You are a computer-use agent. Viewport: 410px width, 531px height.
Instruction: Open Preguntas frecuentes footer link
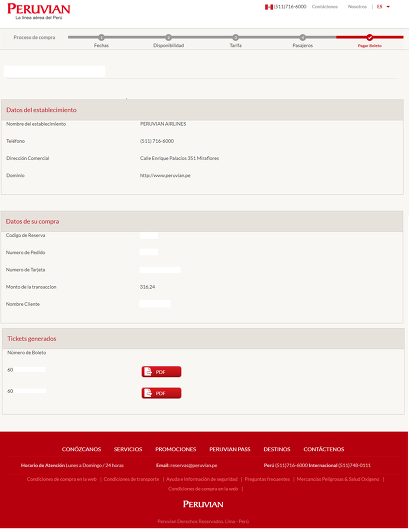(267, 479)
